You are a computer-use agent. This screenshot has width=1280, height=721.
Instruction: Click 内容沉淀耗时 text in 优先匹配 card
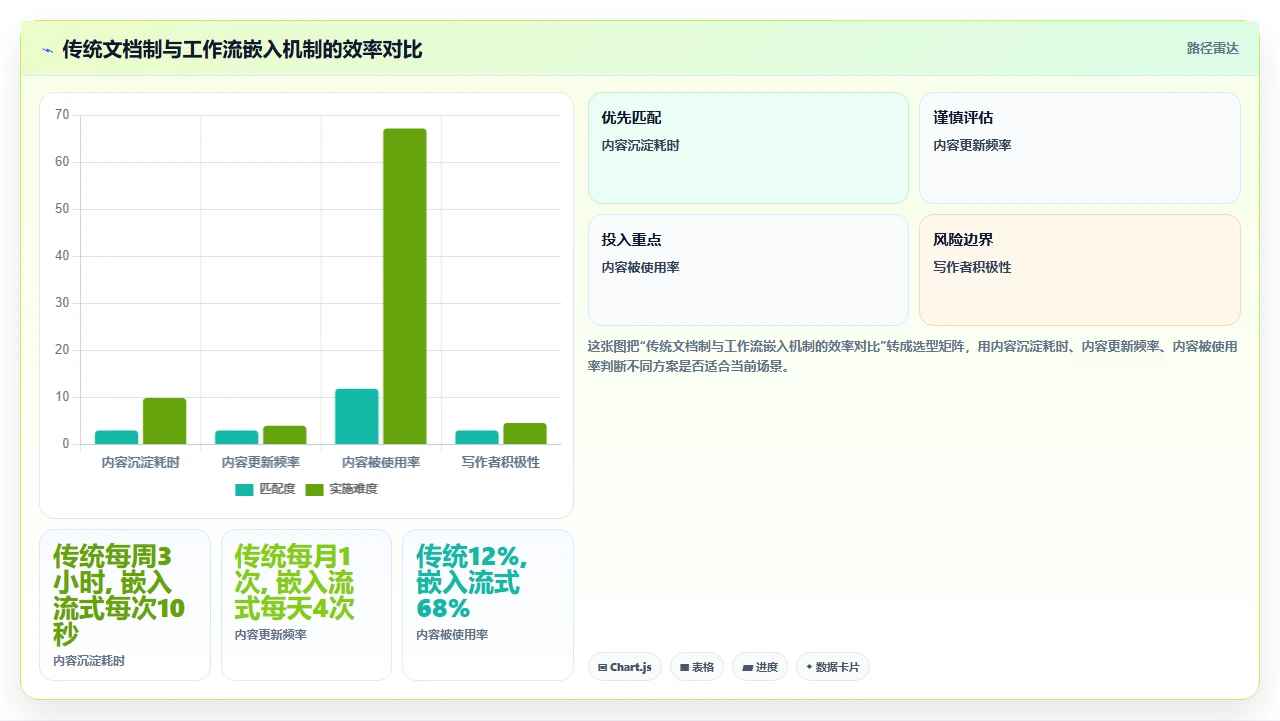[x=640, y=145]
